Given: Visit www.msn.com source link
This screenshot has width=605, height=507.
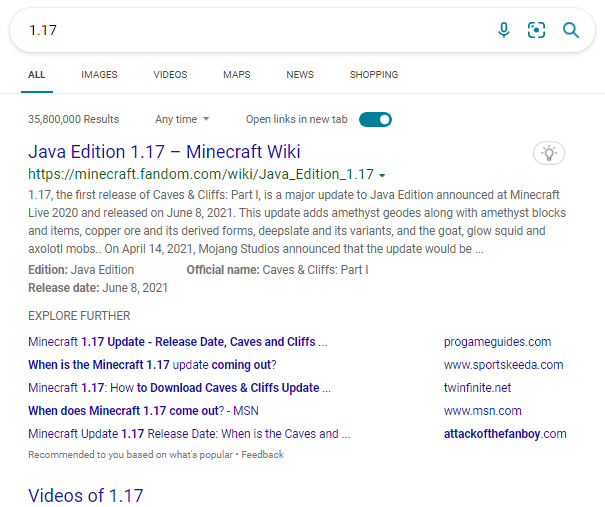Looking at the screenshot, I should click(483, 411).
